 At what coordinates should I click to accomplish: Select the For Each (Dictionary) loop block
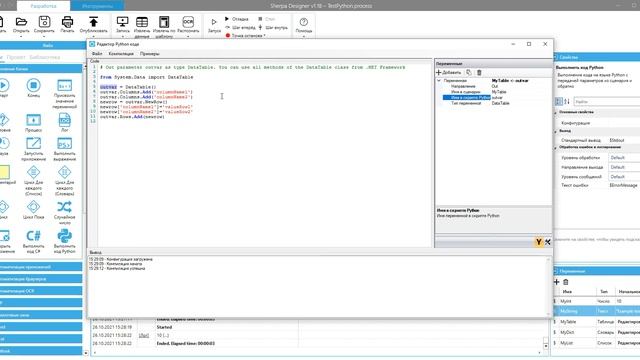point(64,172)
